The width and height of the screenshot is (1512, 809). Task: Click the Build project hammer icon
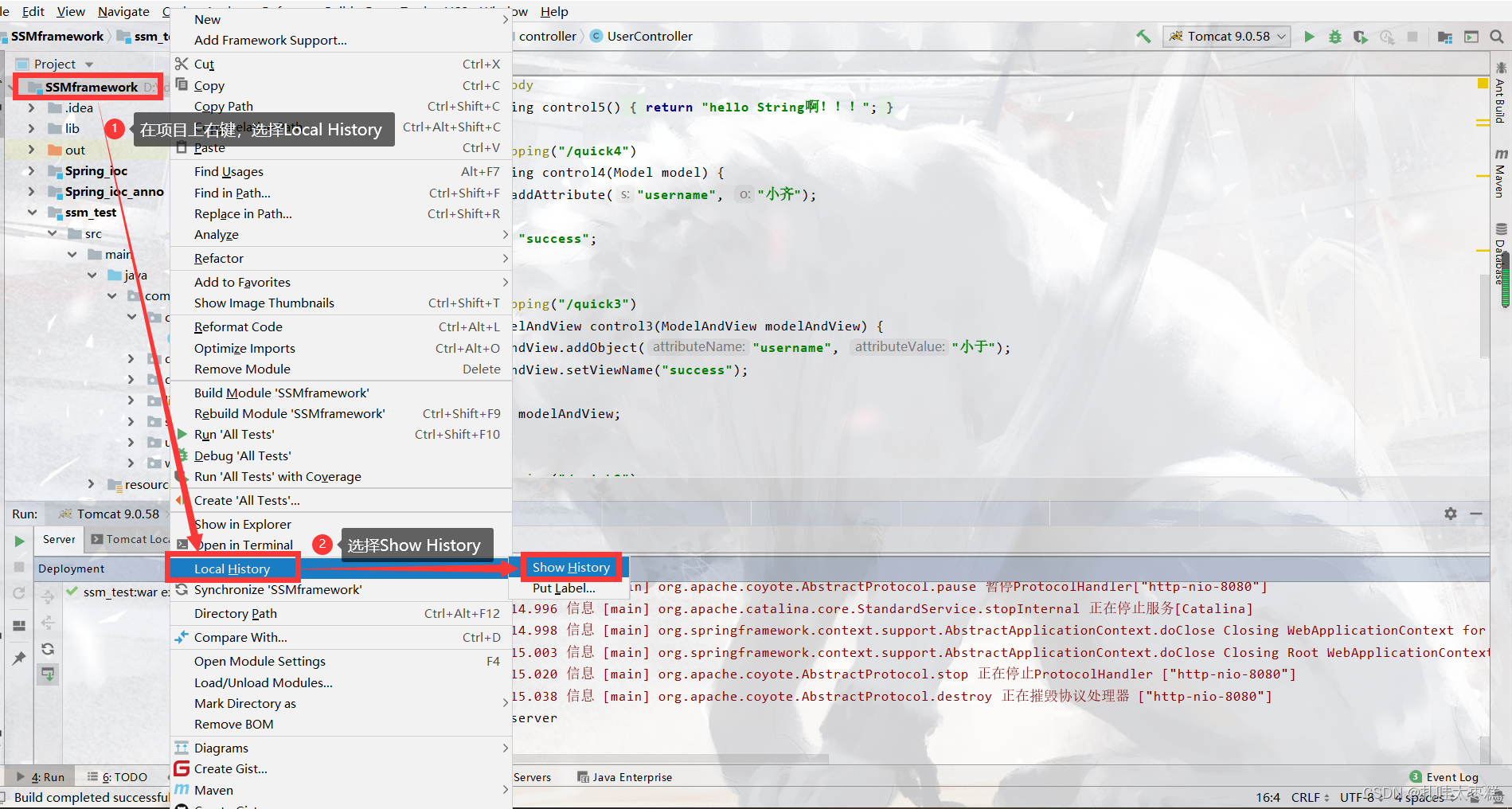pos(1143,37)
